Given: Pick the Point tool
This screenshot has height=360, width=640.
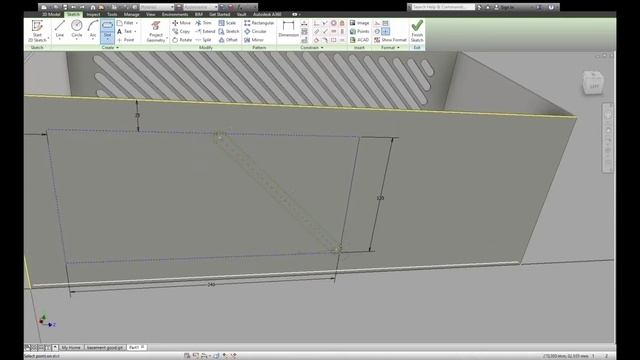Looking at the screenshot, I should [x=126, y=40].
